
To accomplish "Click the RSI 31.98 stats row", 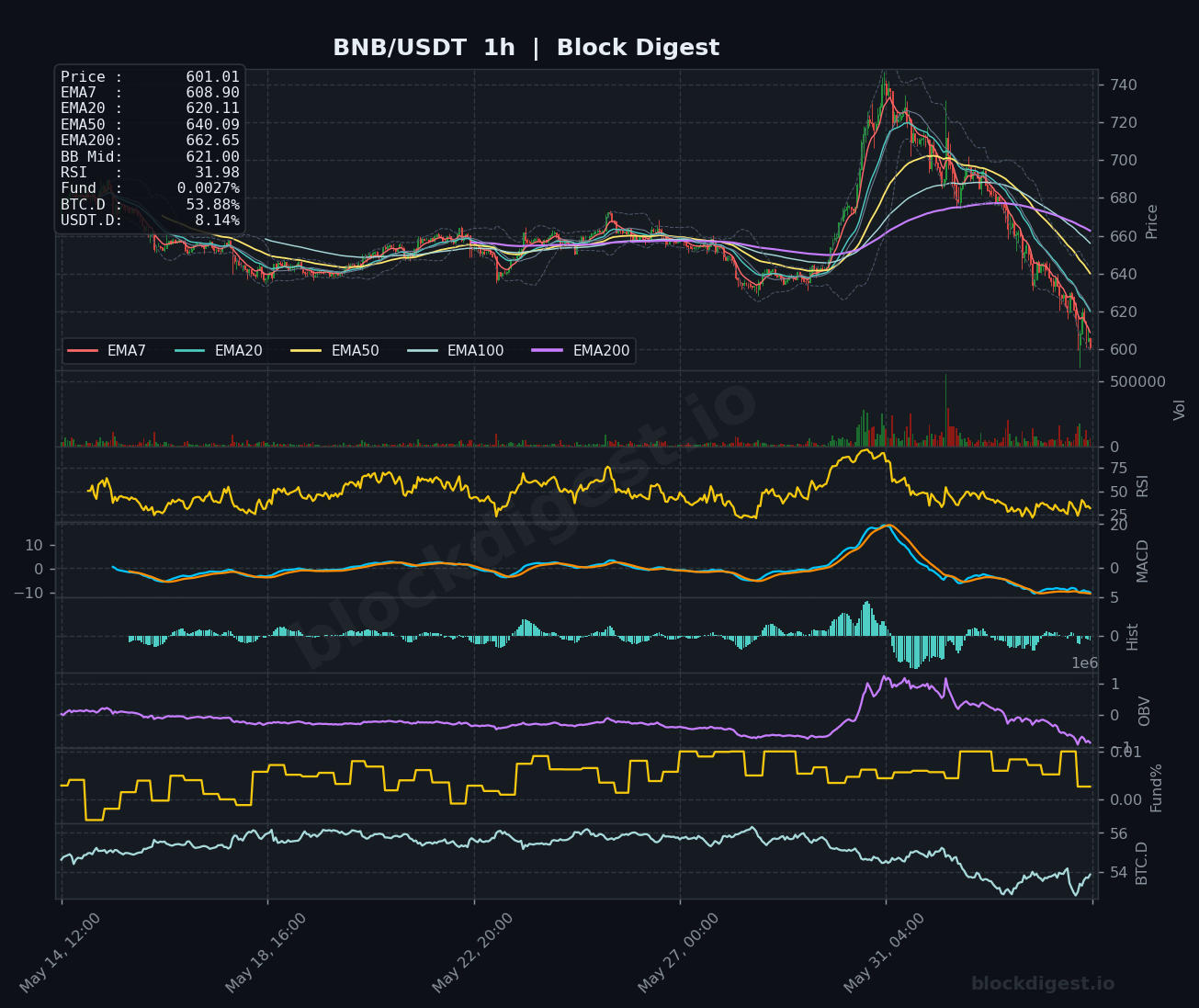I will [150, 173].
